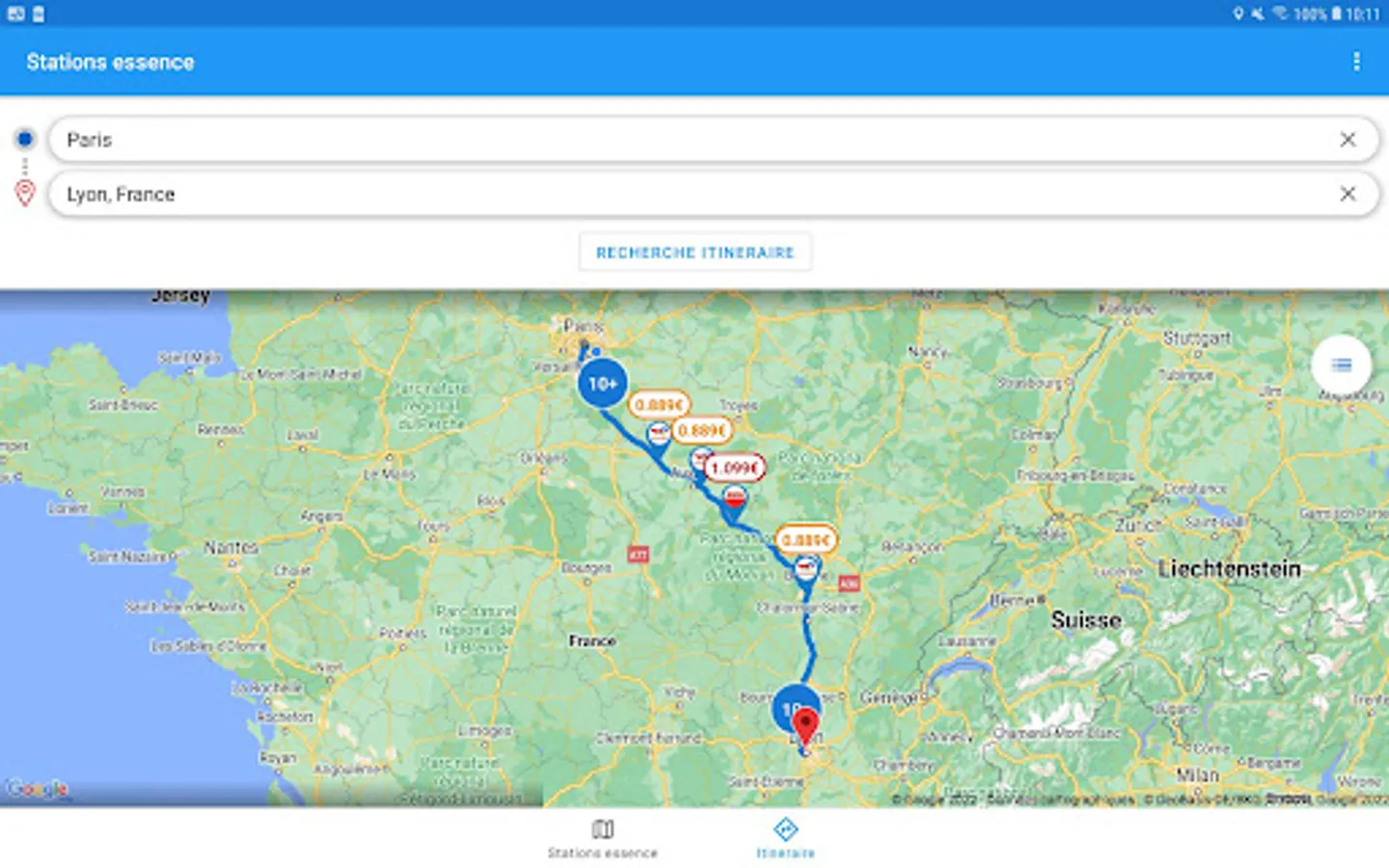The image size is (1389, 868).
Task: Clear the Lyon, France destination field
Action: (x=1348, y=194)
